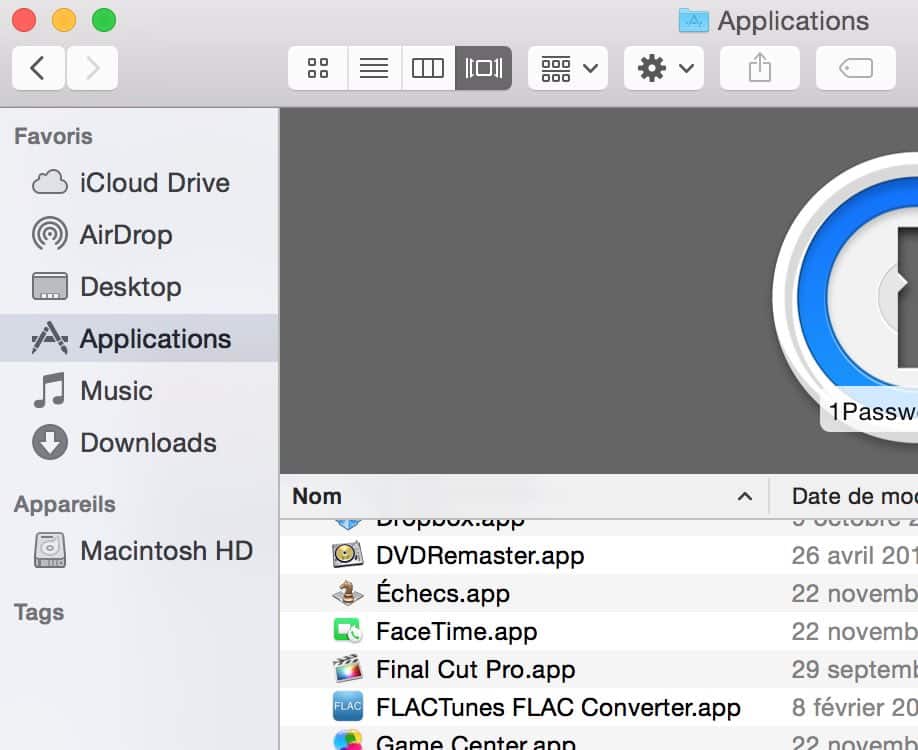Click the Applications folder title icon

click(694, 21)
